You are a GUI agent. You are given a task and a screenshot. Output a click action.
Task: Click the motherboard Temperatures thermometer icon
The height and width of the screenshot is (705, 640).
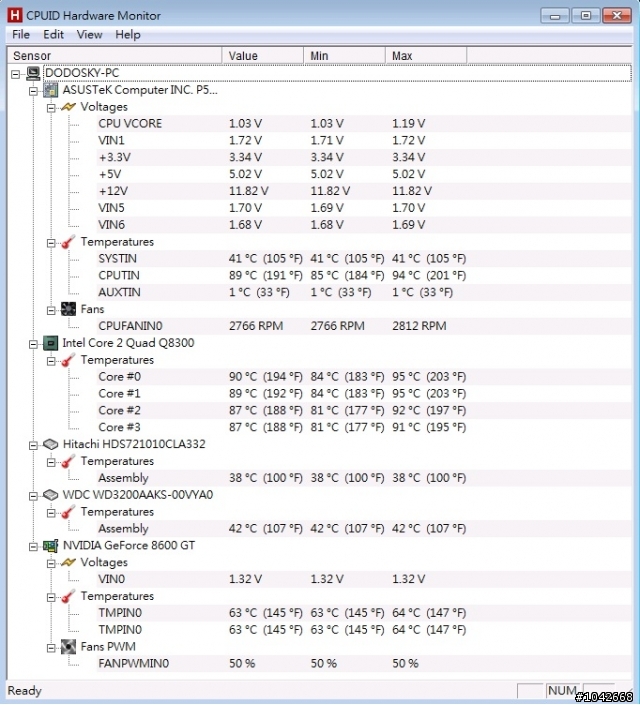tap(68, 242)
